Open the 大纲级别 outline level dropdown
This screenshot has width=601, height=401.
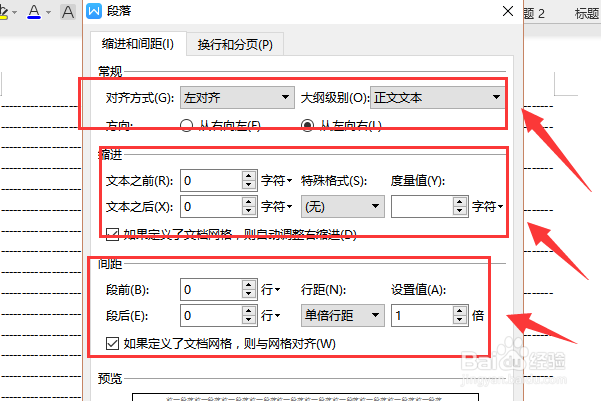[x=437, y=97]
